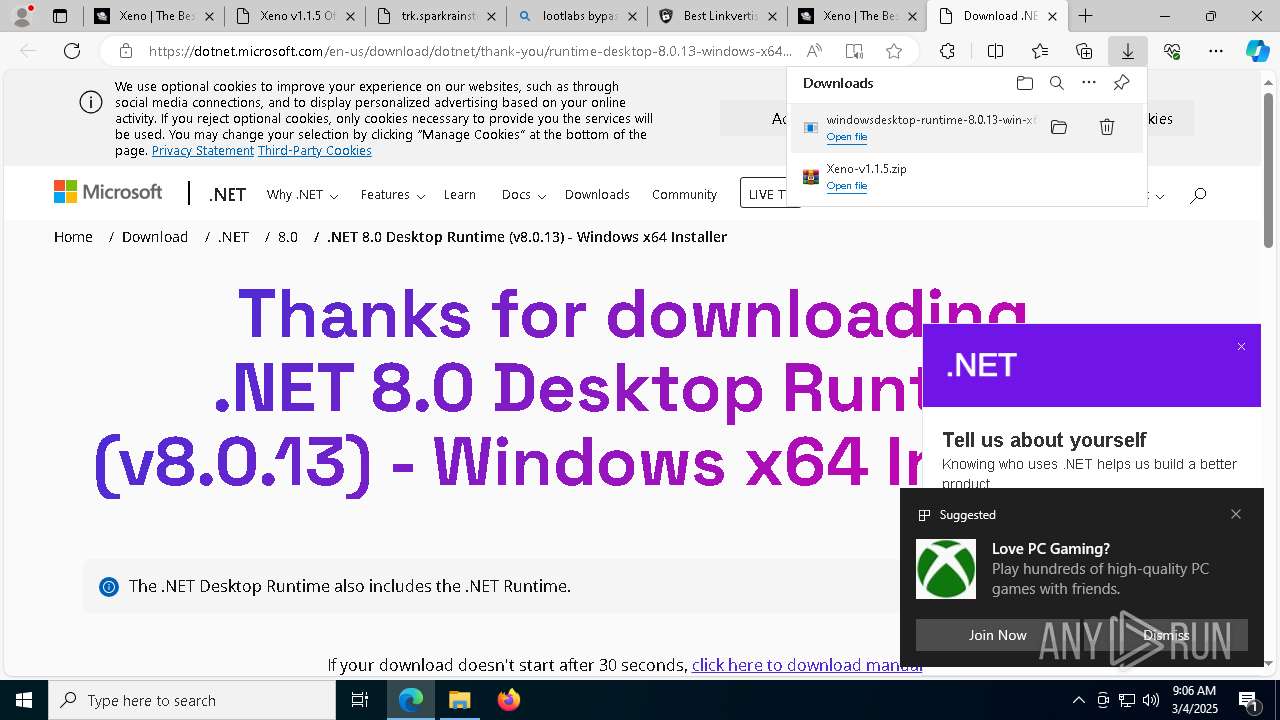Click Download breadcrumb

(155, 237)
